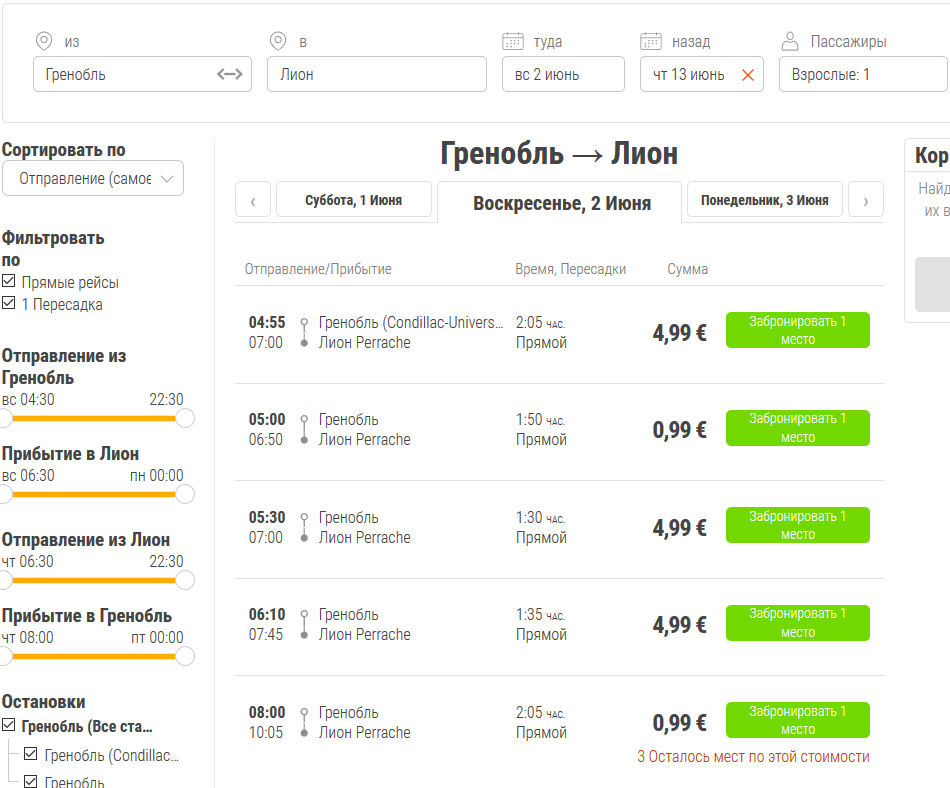Switch to 'Понедельник, 3 Июня' tab
This screenshot has width=950, height=788.
(x=764, y=200)
